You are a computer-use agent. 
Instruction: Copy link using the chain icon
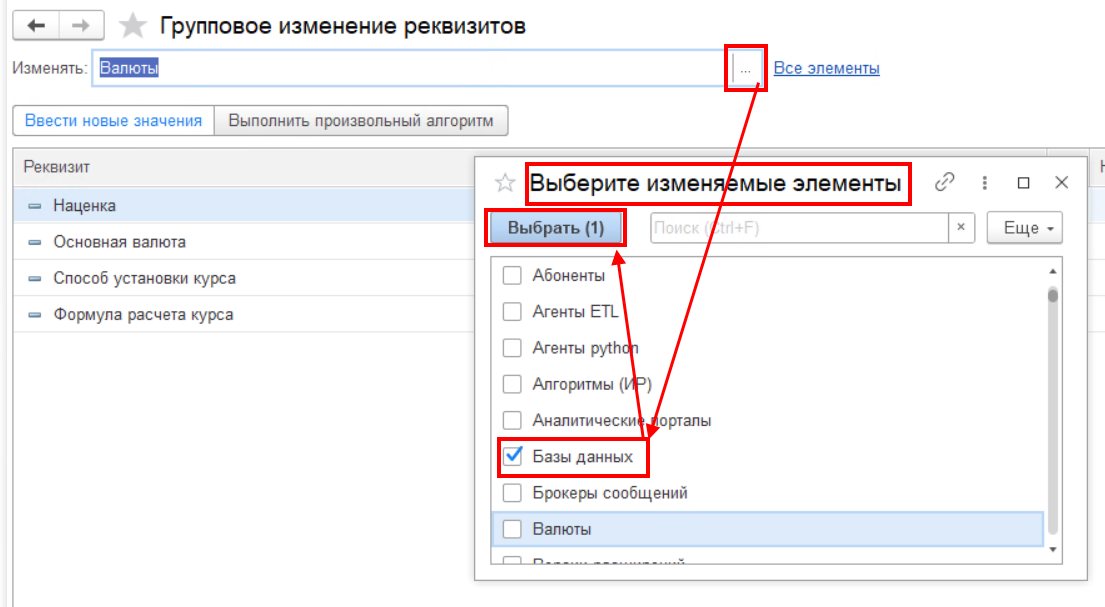944,183
